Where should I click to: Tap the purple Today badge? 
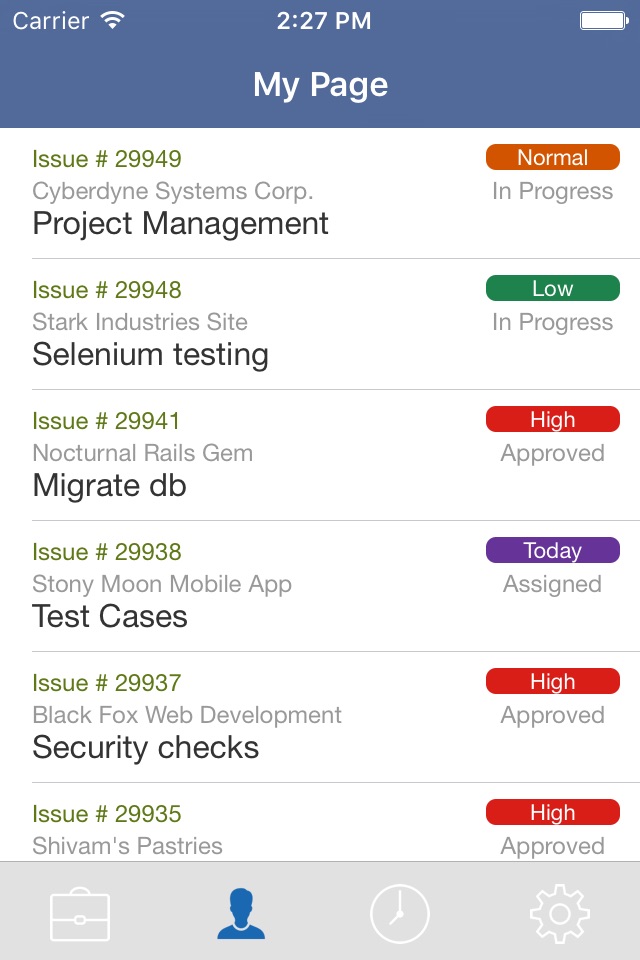pos(552,551)
